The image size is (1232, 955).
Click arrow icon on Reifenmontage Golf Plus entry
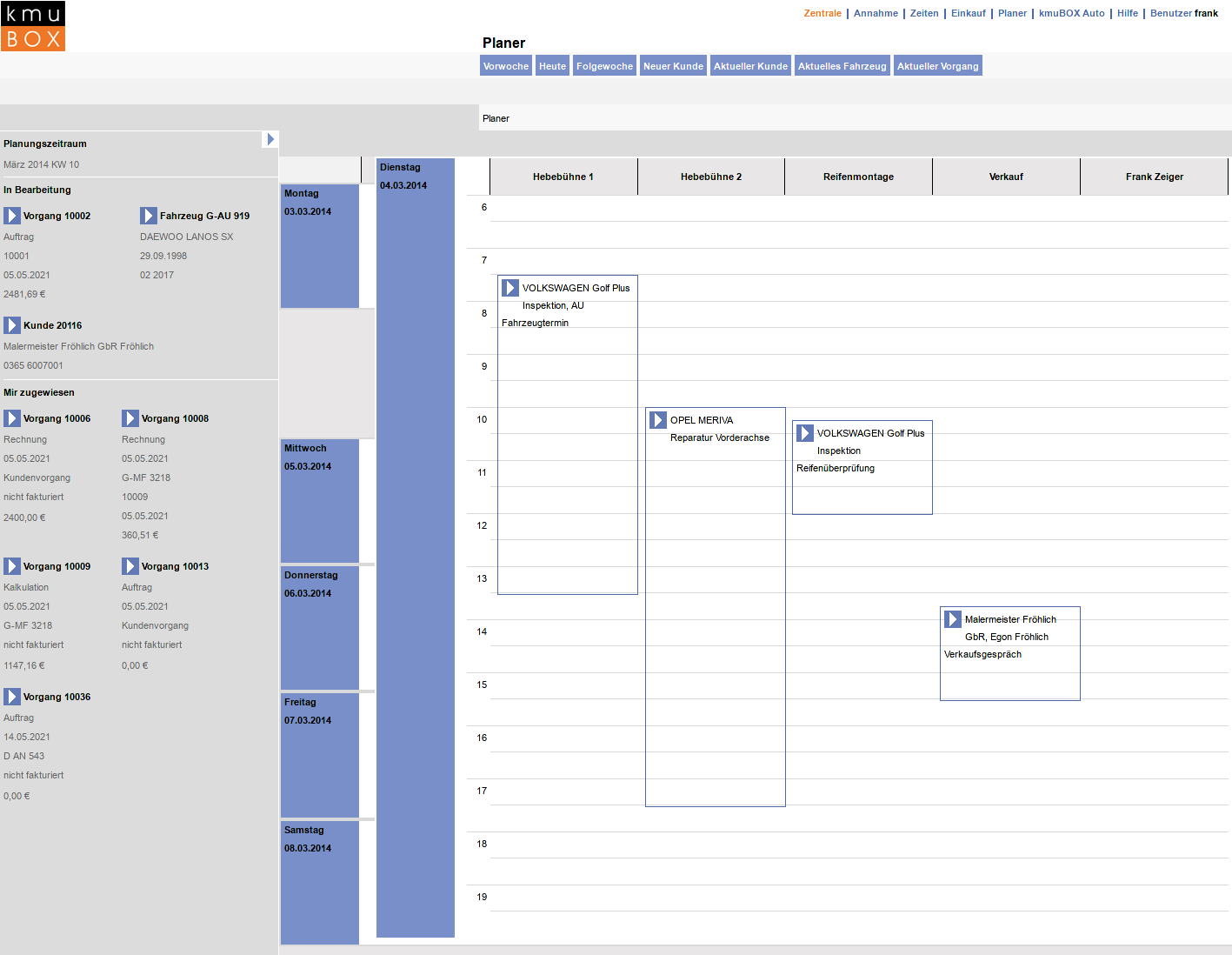click(x=805, y=433)
